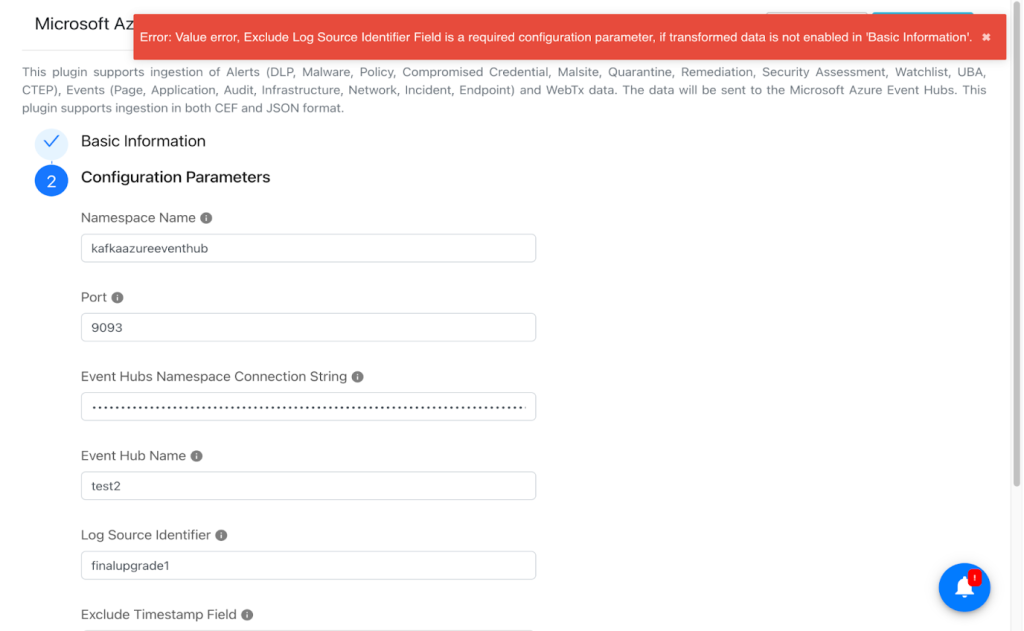Click the Event Hub Name field
Screen dimensions: 1024x631
pyautogui.click(x=308, y=486)
